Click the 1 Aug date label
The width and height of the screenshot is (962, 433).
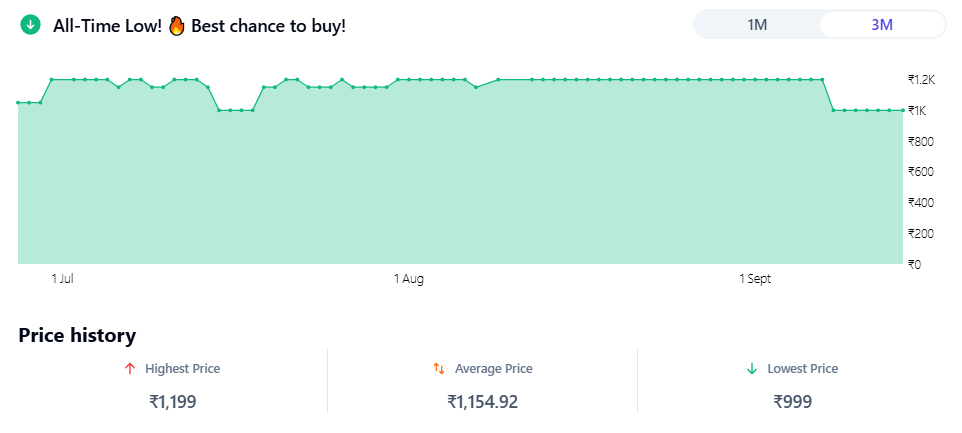pyautogui.click(x=409, y=279)
